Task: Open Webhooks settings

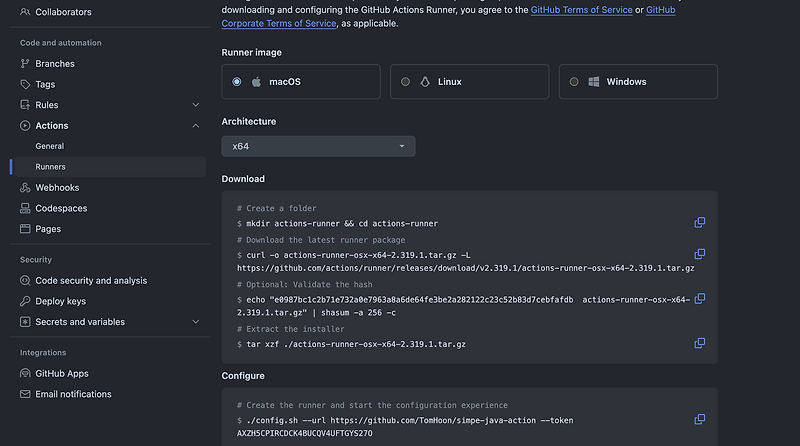Action: (x=57, y=188)
